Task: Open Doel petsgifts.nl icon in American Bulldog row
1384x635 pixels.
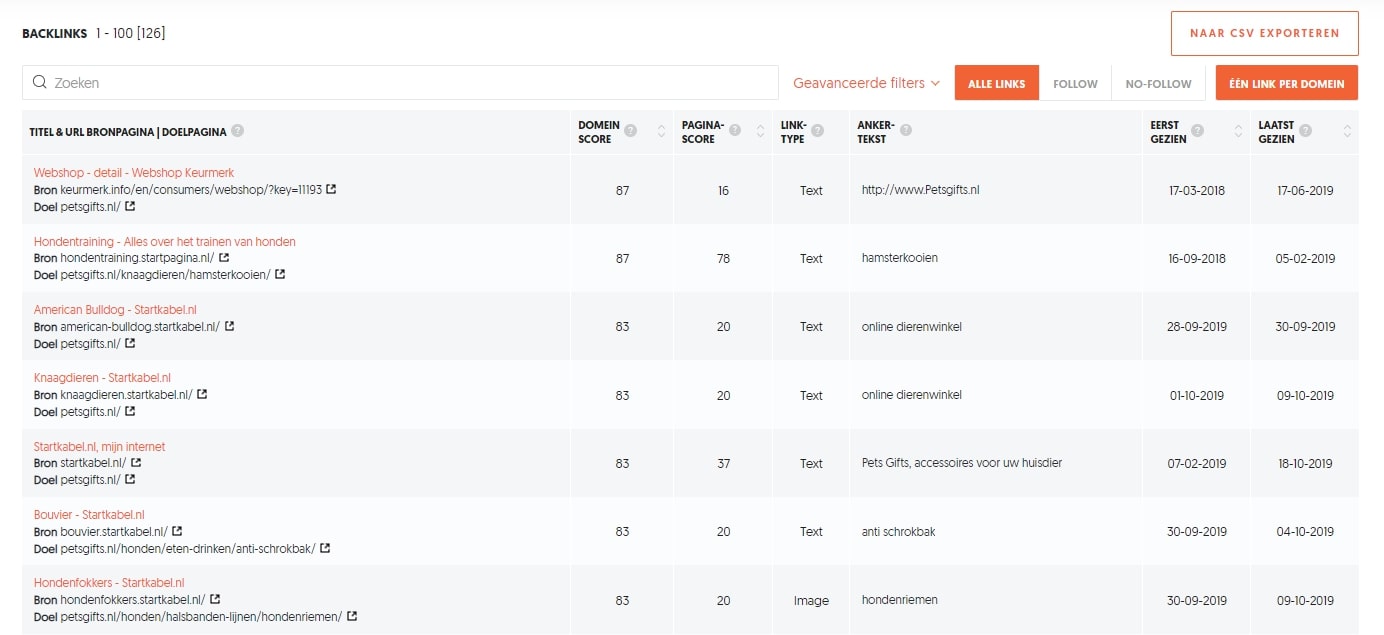Action: (130, 343)
